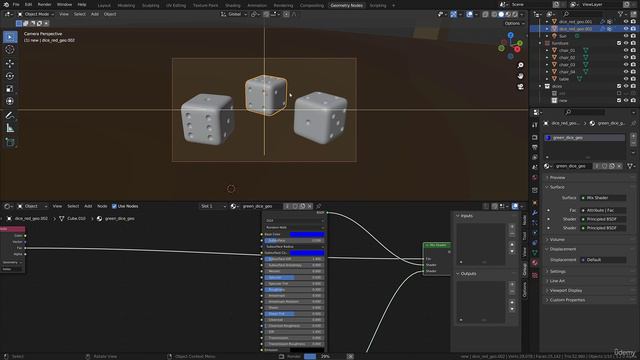Viewport: 640px width, 360px height.
Task: Open the World properties tab icon
Action: point(535,178)
